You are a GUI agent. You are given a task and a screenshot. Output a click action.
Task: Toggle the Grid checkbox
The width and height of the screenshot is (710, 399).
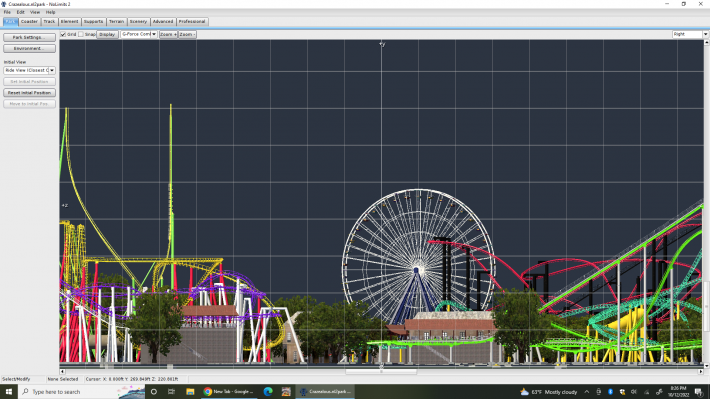(x=63, y=34)
